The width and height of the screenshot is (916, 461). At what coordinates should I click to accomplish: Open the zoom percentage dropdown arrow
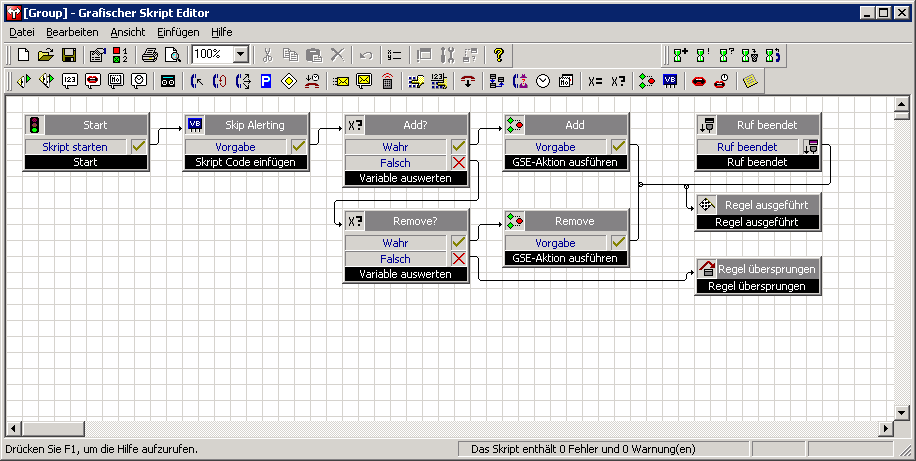(x=241, y=55)
